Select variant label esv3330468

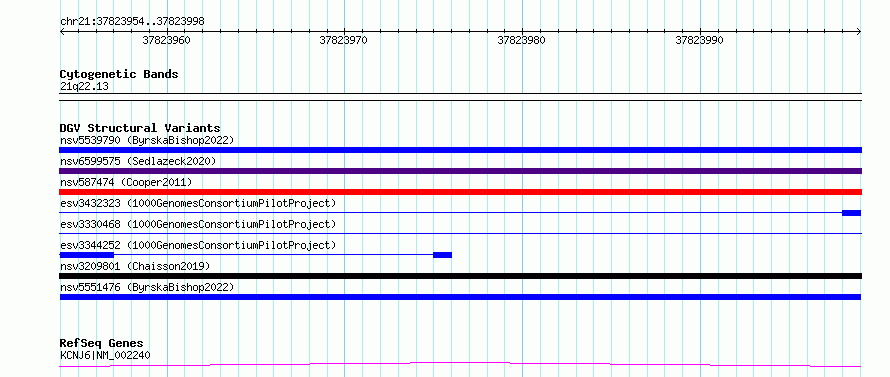tap(198, 224)
